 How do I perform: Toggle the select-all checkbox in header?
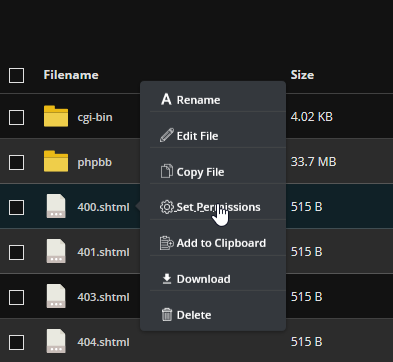(x=17, y=76)
